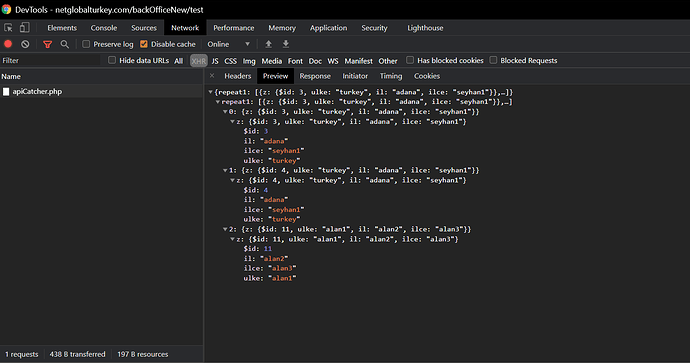Open the Online throttling dropdown

[228, 44]
